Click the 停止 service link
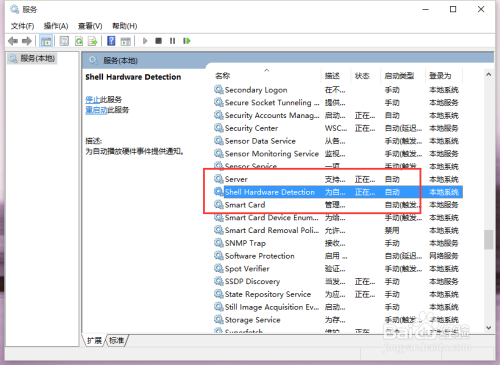Viewport: 500px width, 365px height. (x=93, y=99)
